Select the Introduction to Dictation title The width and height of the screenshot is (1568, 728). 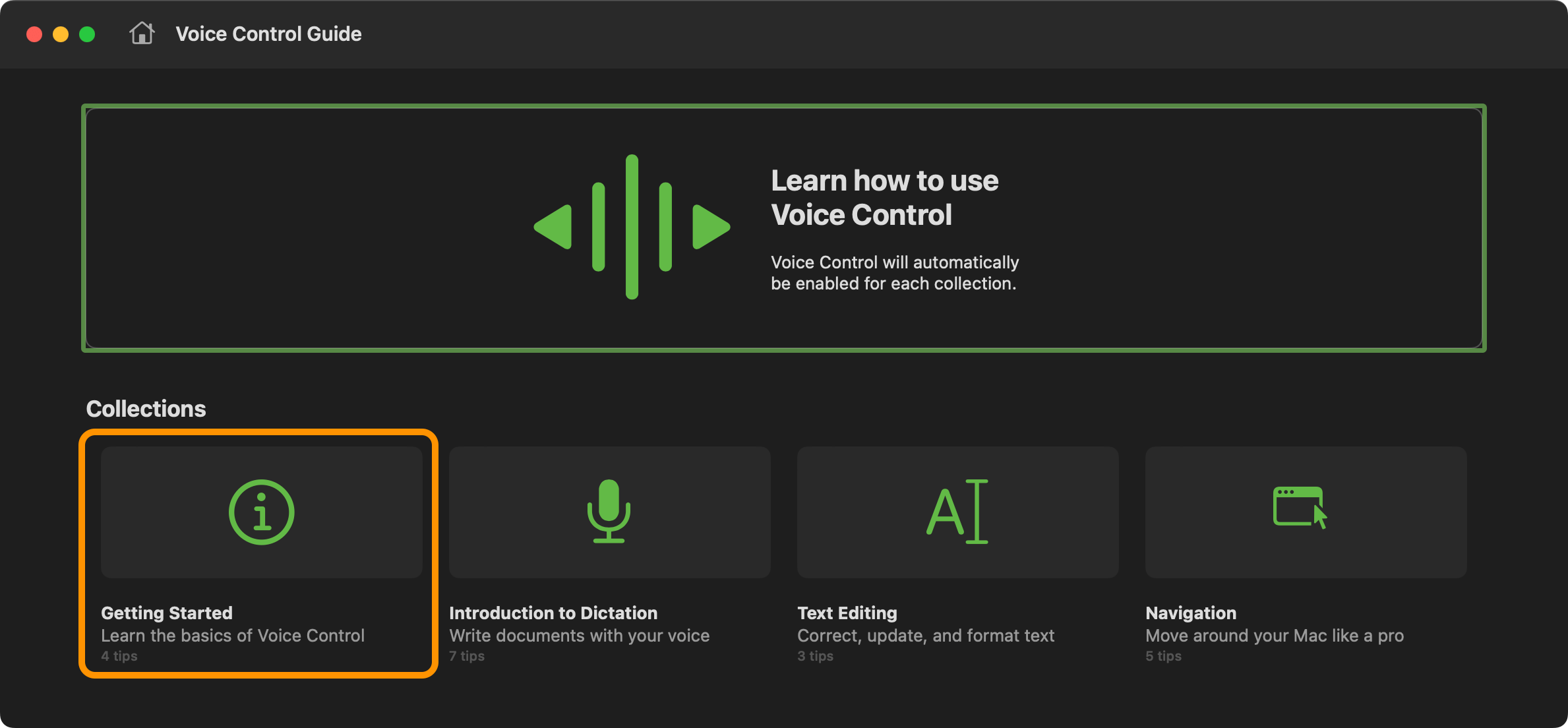click(553, 613)
